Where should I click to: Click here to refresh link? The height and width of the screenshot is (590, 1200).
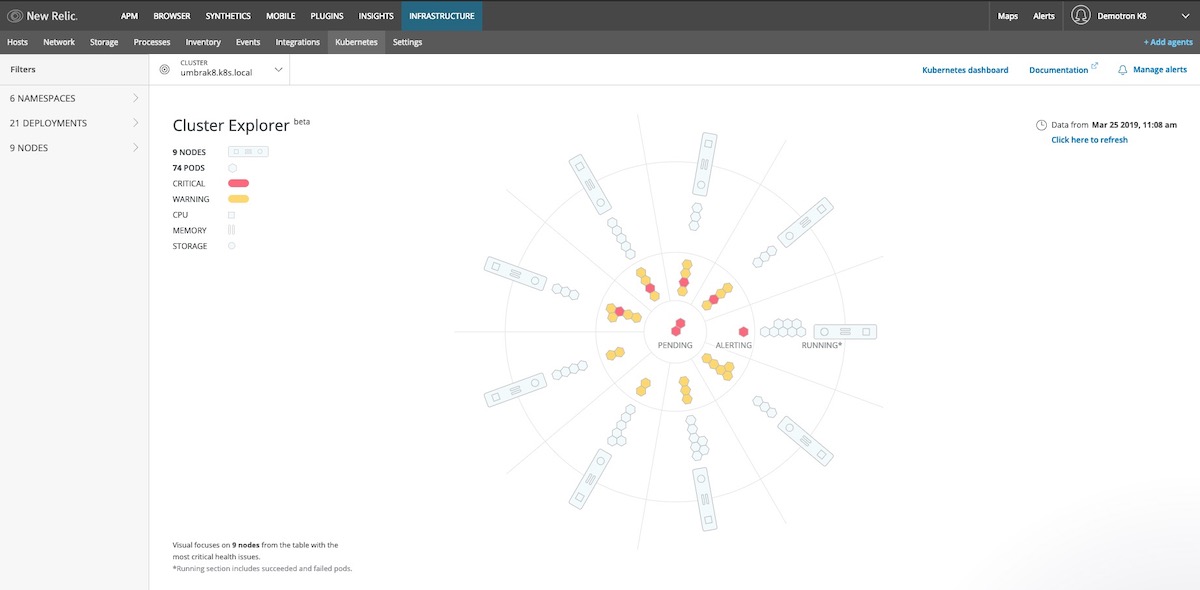point(1089,140)
